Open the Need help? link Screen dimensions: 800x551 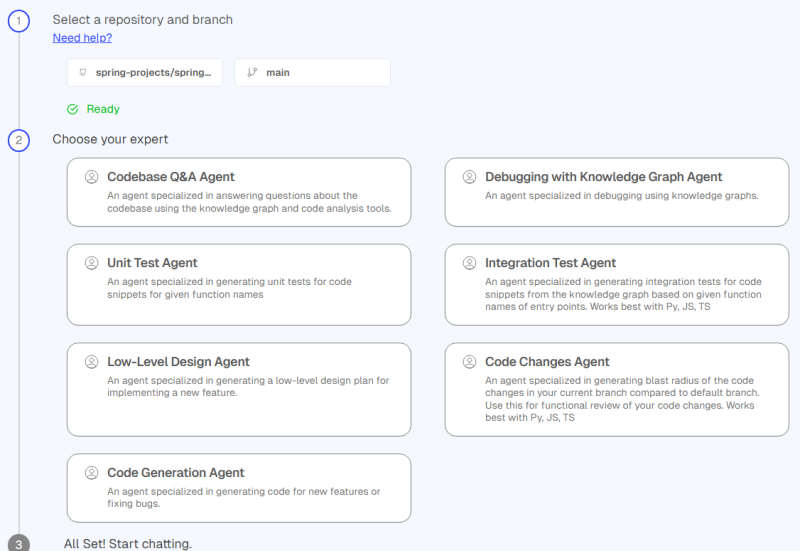tap(82, 38)
